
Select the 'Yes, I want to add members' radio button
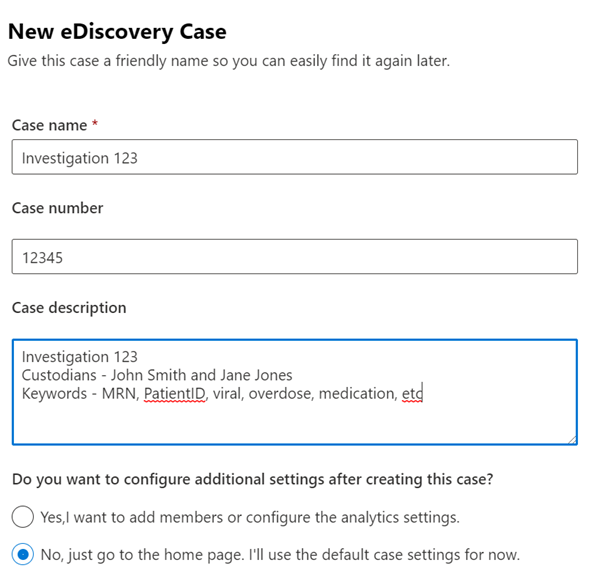pyautogui.click(x=22, y=517)
